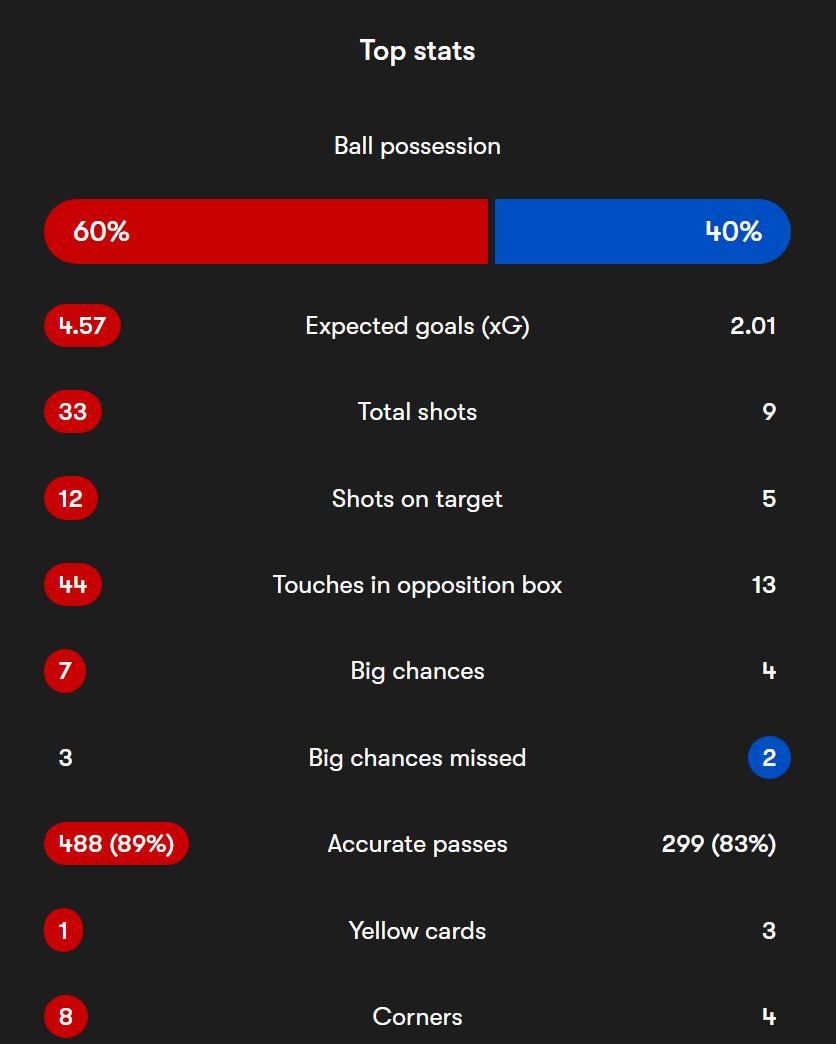Select the 4.57 expected goals badge
Image resolution: width=836 pixels, height=1044 pixels.
[83, 326]
